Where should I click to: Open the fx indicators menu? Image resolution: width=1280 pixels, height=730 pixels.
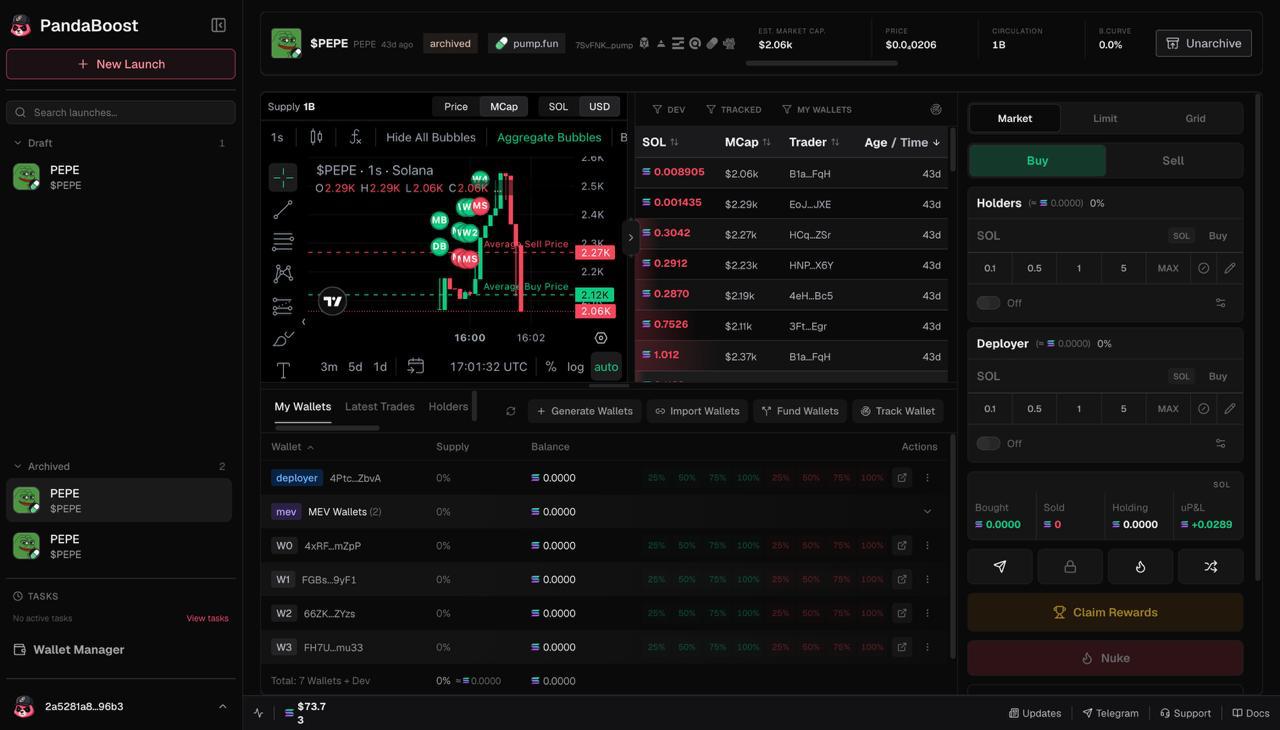click(x=355, y=137)
